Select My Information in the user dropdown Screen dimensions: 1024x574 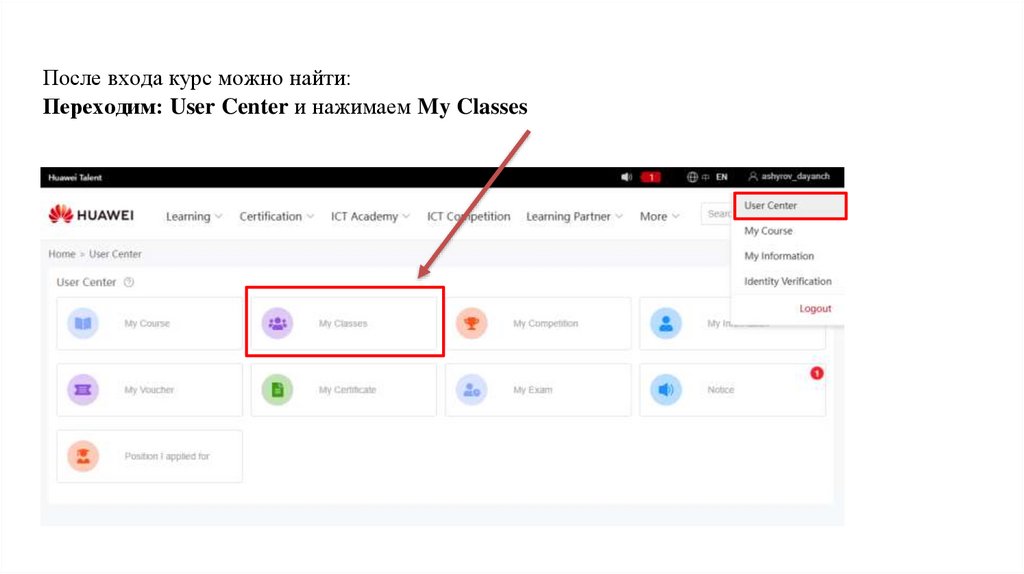click(x=779, y=256)
